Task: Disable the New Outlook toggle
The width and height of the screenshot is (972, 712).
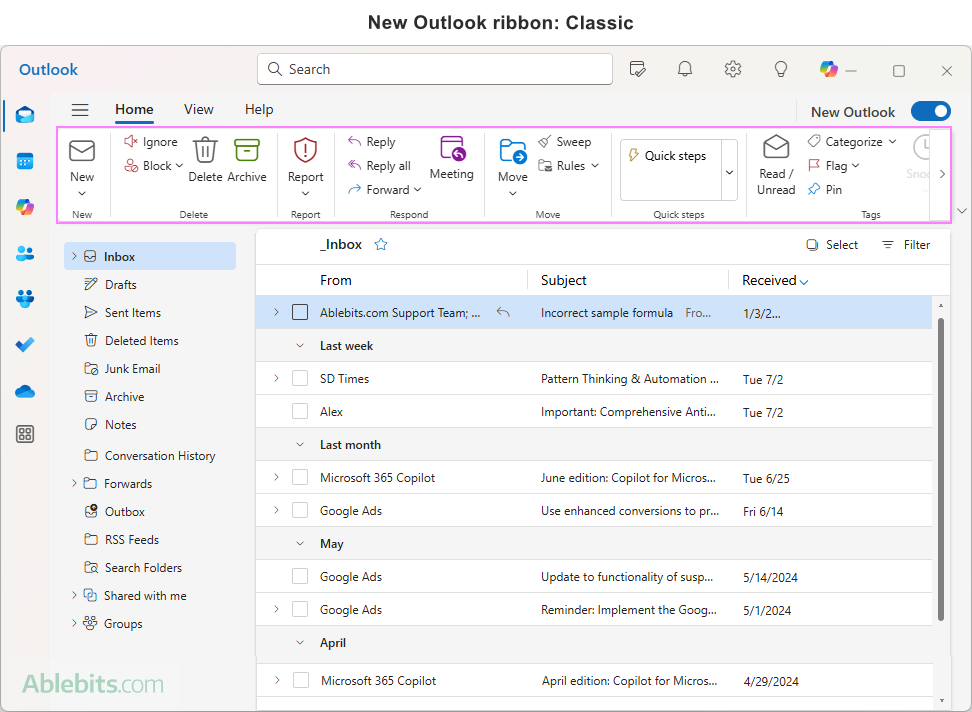Action: [930, 111]
